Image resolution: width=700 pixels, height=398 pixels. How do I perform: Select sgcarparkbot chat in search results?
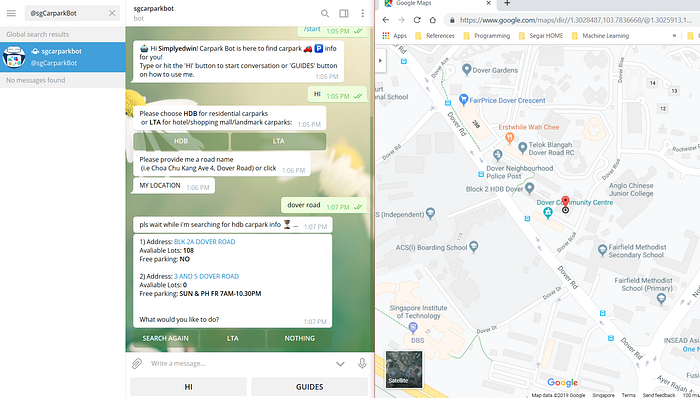tap(62, 57)
